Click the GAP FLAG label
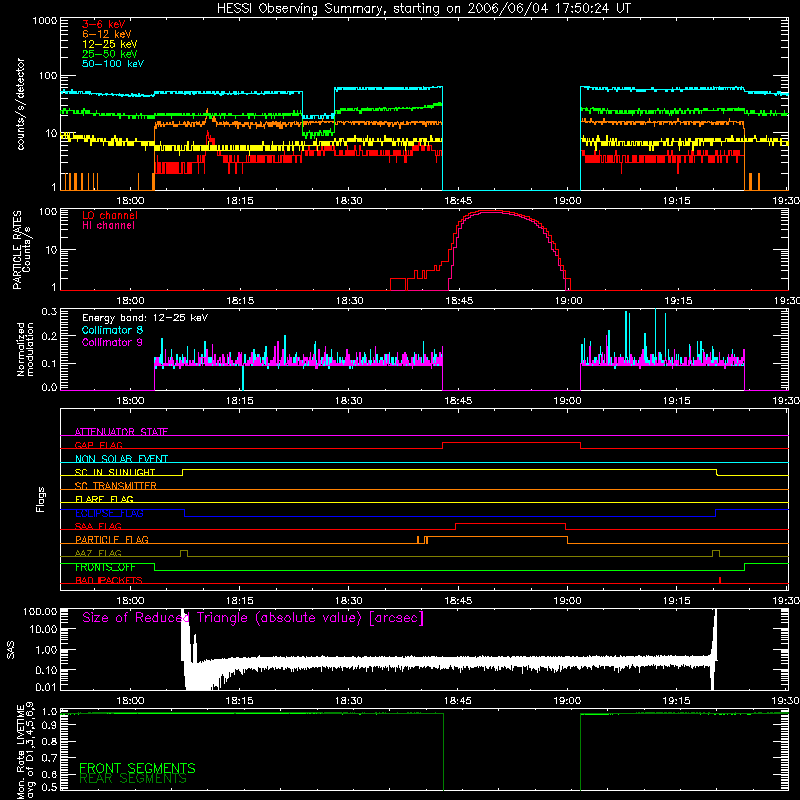800x800 pixels. point(98,445)
